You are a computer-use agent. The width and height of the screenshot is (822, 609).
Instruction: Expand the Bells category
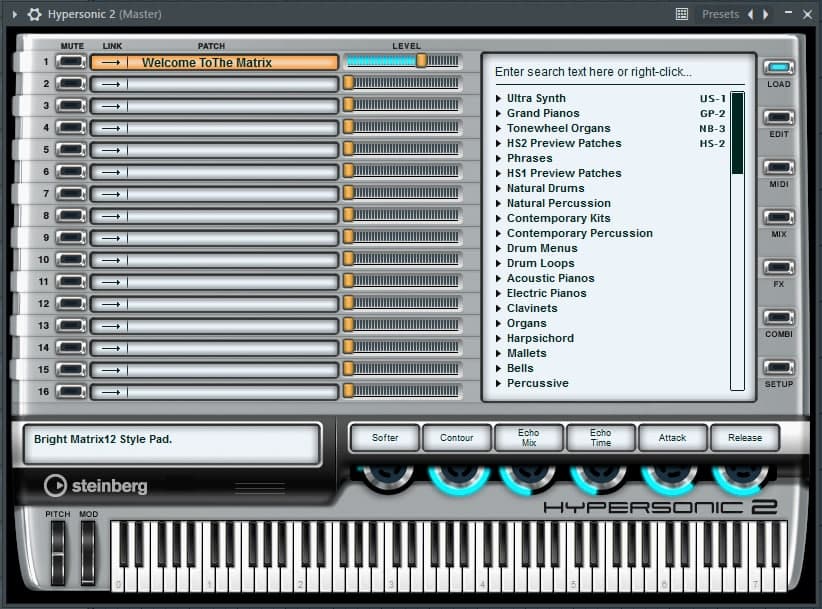pyautogui.click(x=499, y=368)
